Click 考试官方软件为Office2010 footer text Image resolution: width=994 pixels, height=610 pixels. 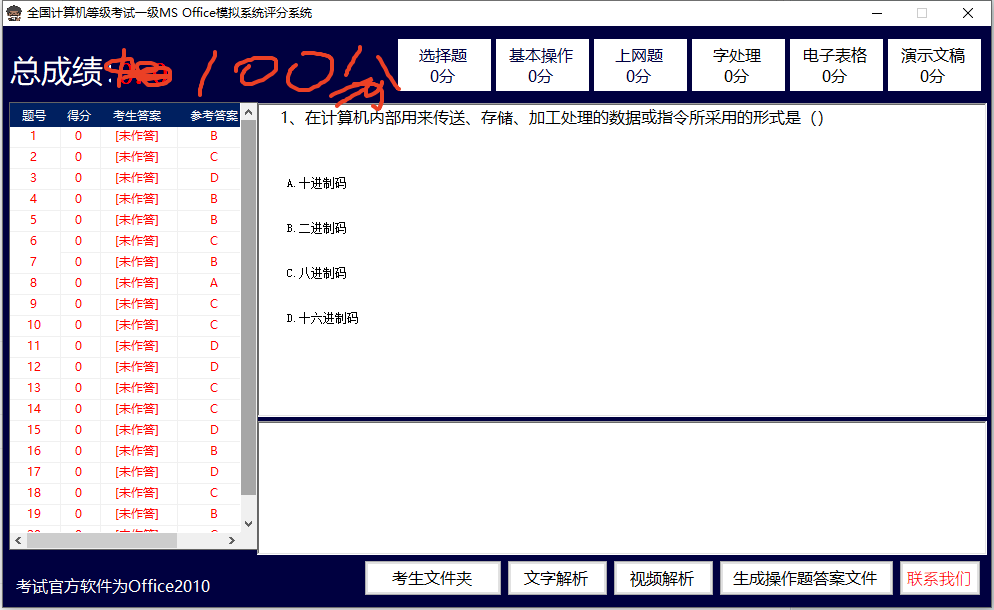[x=113, y=586]
